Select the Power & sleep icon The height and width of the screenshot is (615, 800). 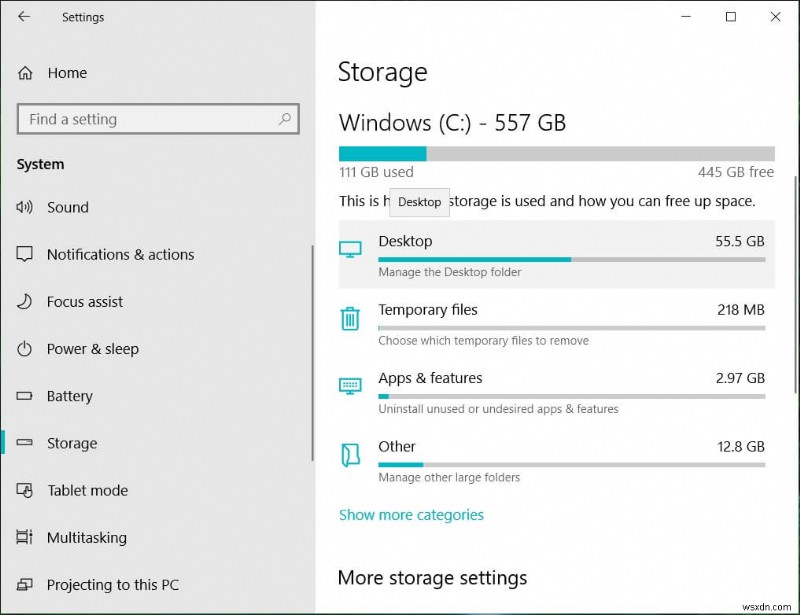coord(24,349)
